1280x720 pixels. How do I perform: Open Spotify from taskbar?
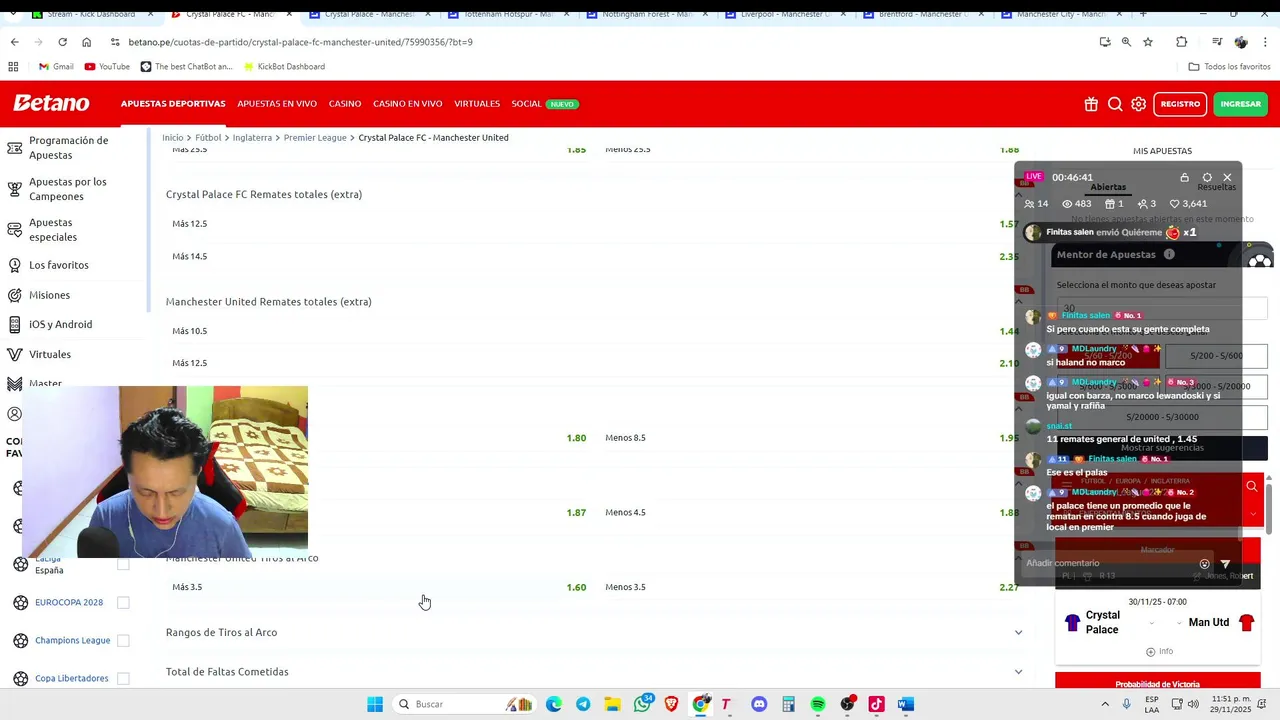coord(818,704)
